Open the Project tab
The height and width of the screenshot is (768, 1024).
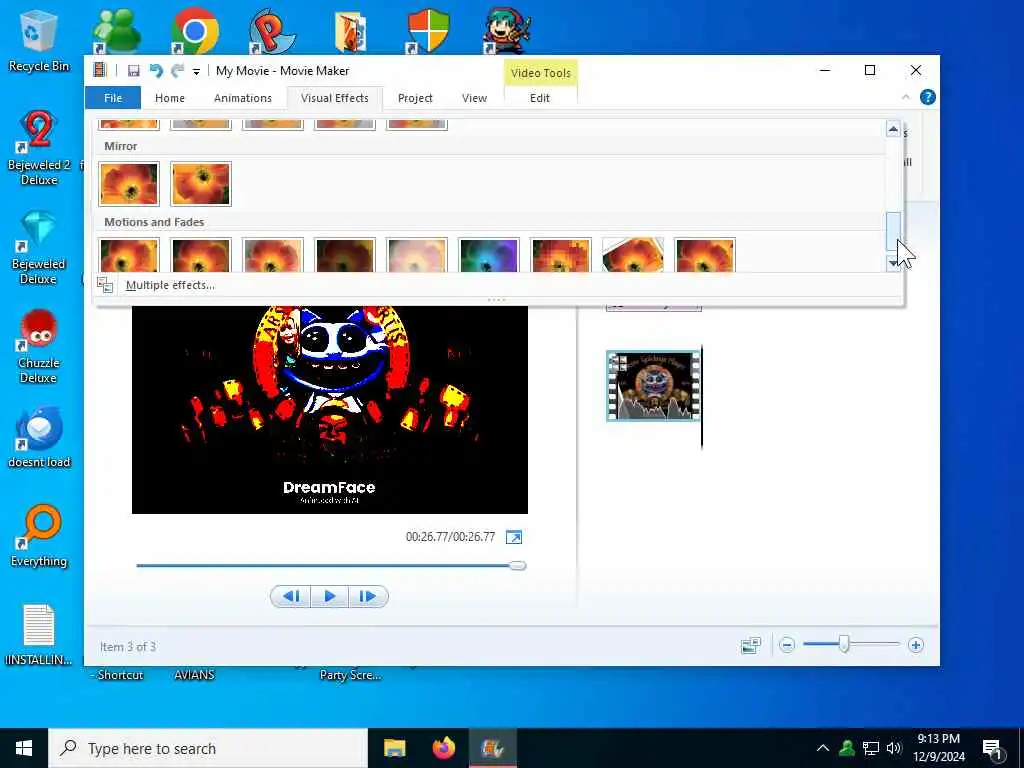415,98
